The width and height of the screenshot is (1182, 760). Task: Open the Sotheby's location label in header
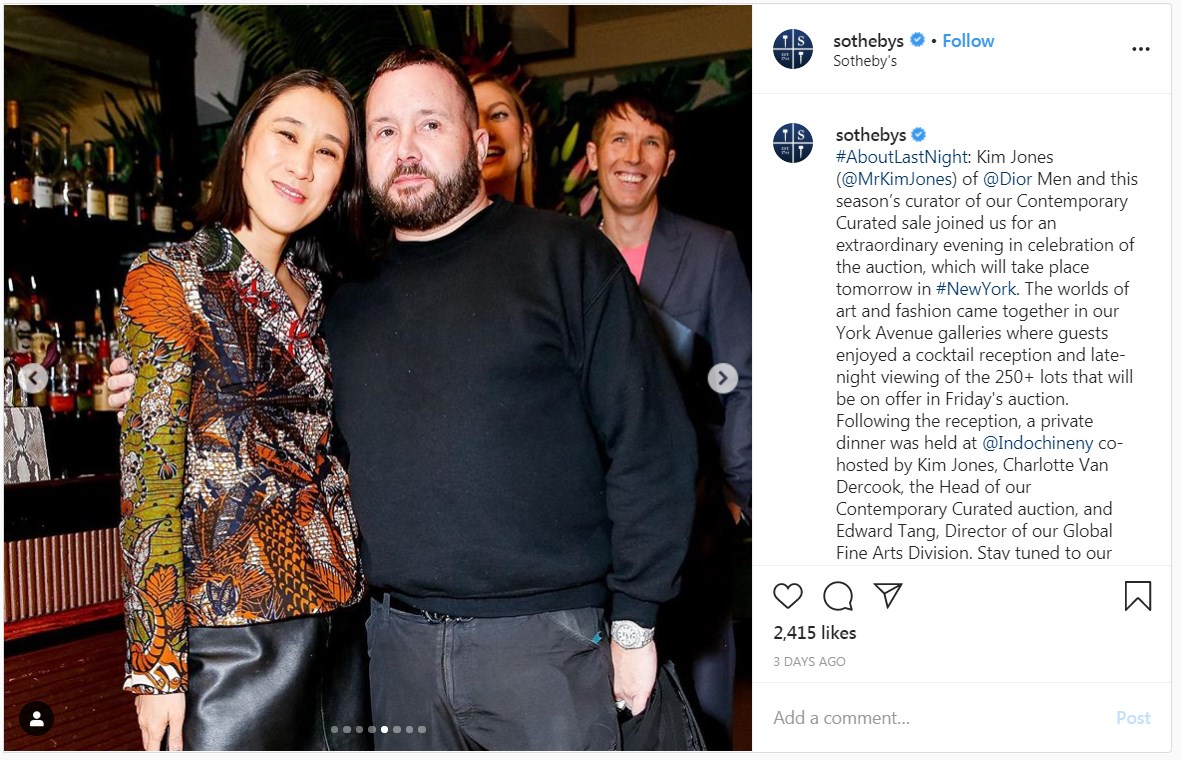865,61
